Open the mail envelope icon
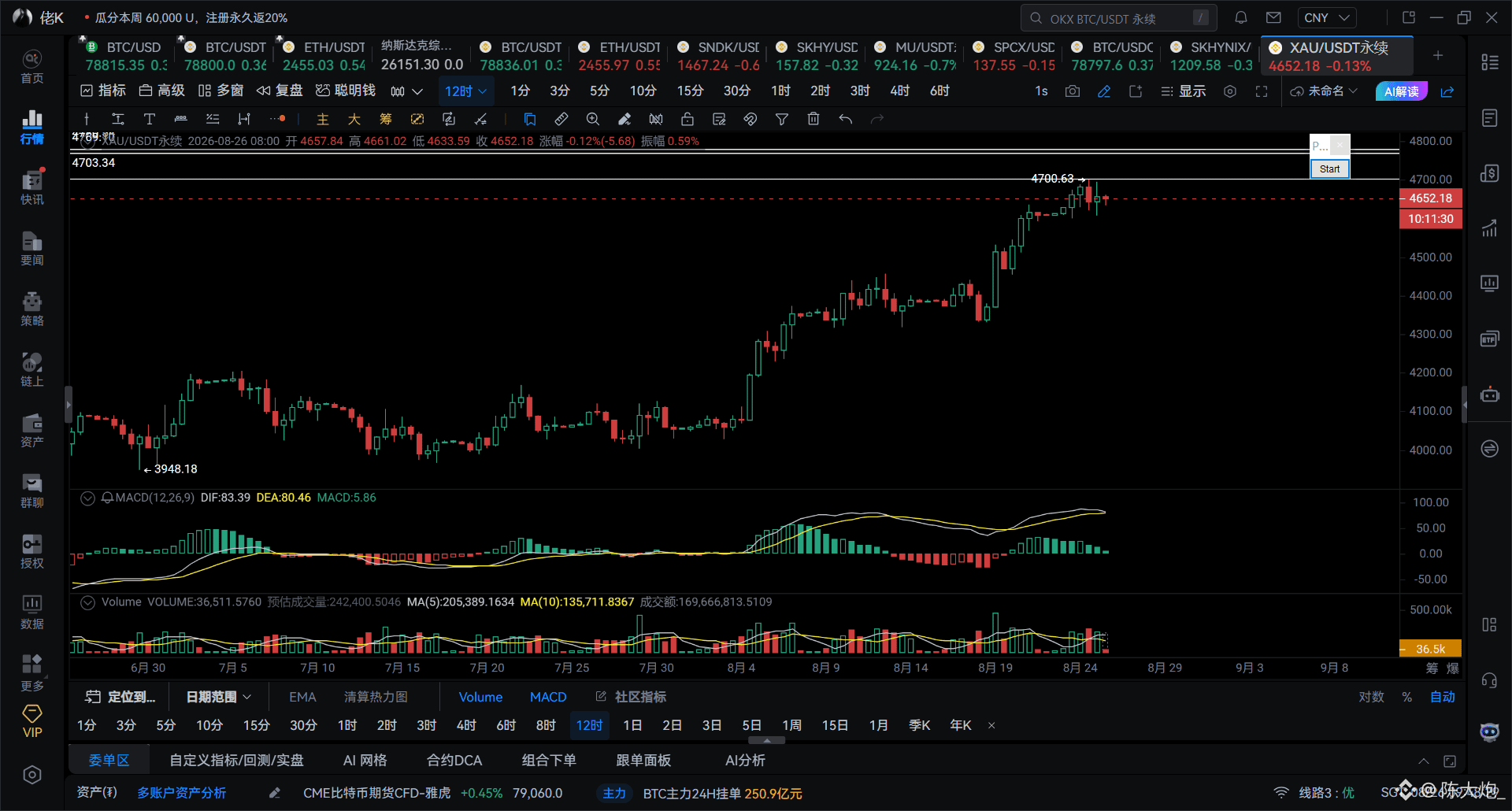The height and width of the screenshot is (811, 1512). tap(1273, 17)
